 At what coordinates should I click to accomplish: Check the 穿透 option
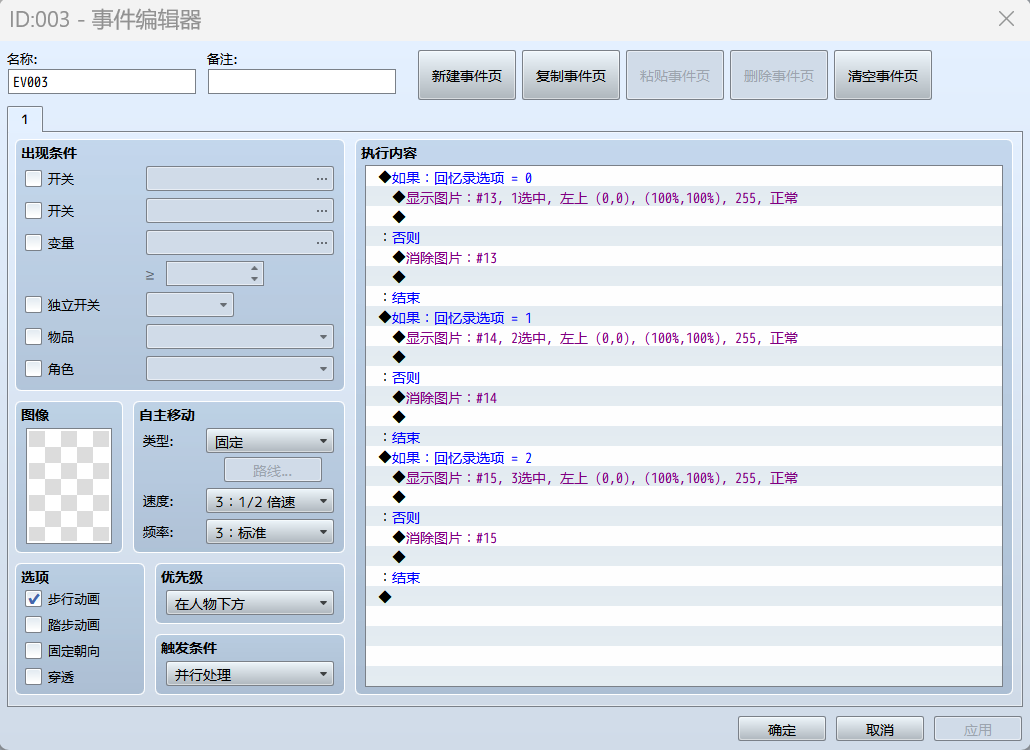pos(33,676)
